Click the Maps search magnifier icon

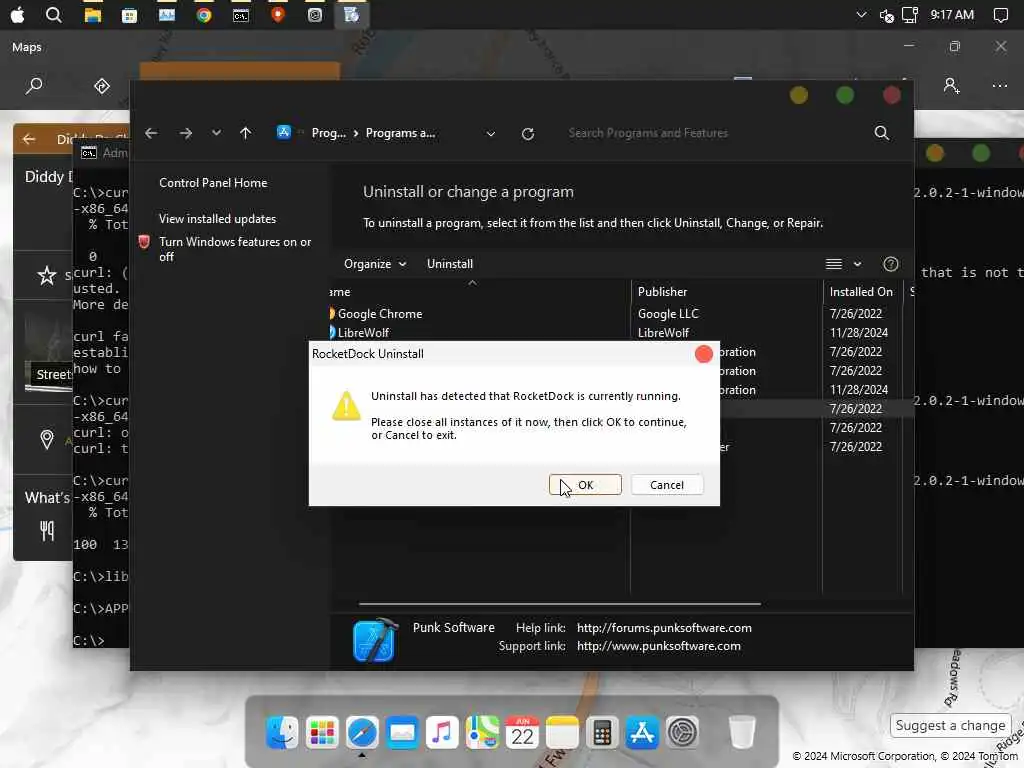click(x=34, y=86)
